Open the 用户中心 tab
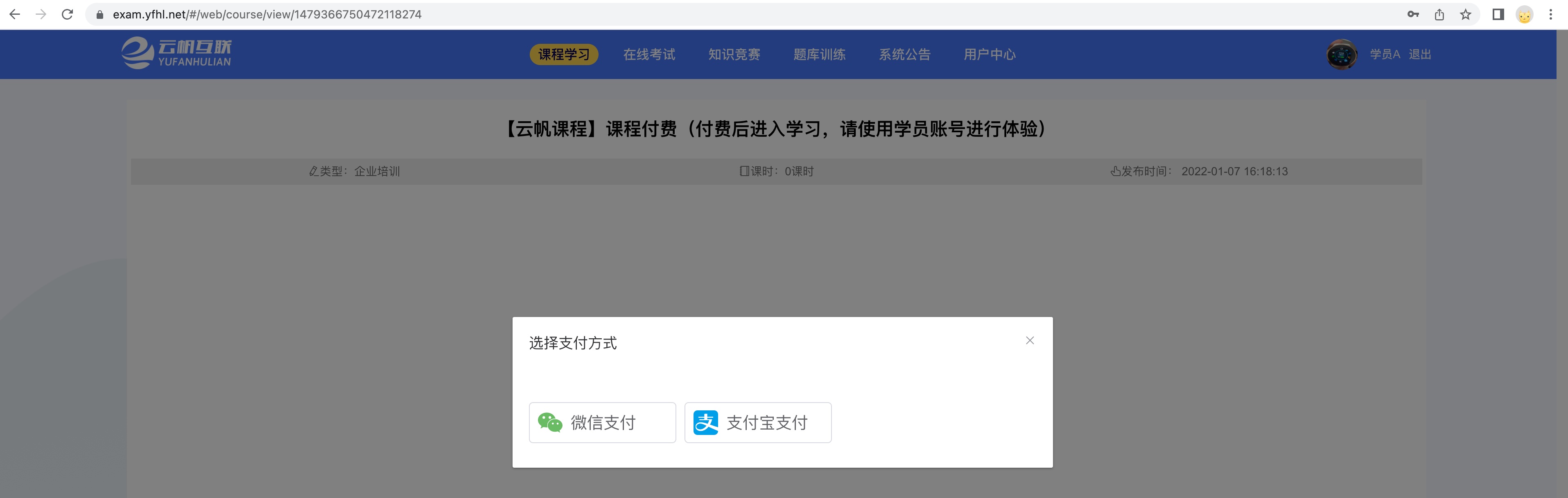The width and height of the screenshot is (1568, 498). pyautogui.click(x=990, y=54)
